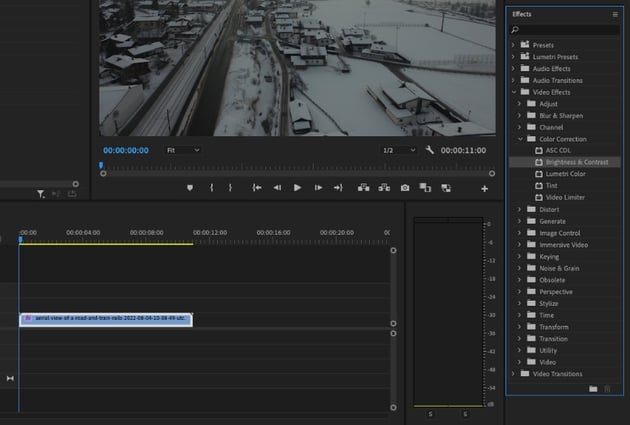Select the Effects panel tab
Screen dimensions: 630x425
522,14
